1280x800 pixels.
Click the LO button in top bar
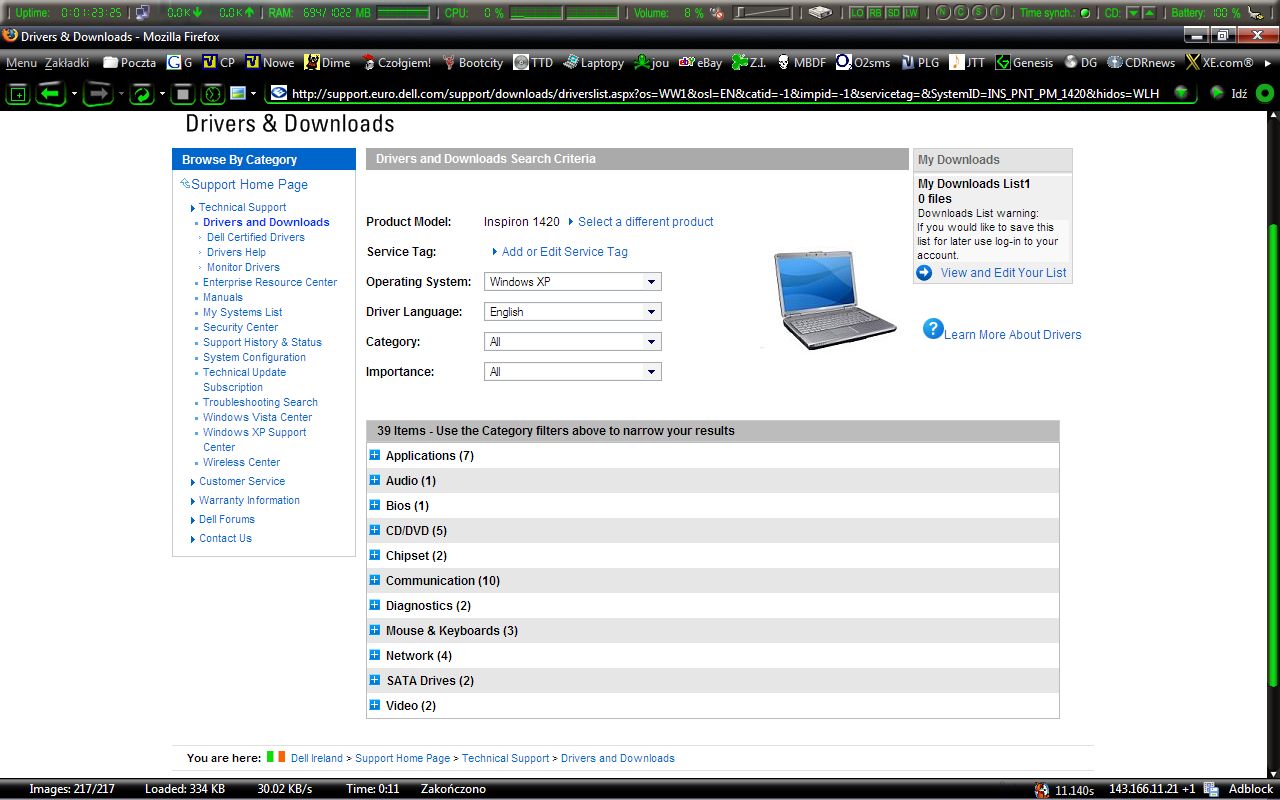857,13
